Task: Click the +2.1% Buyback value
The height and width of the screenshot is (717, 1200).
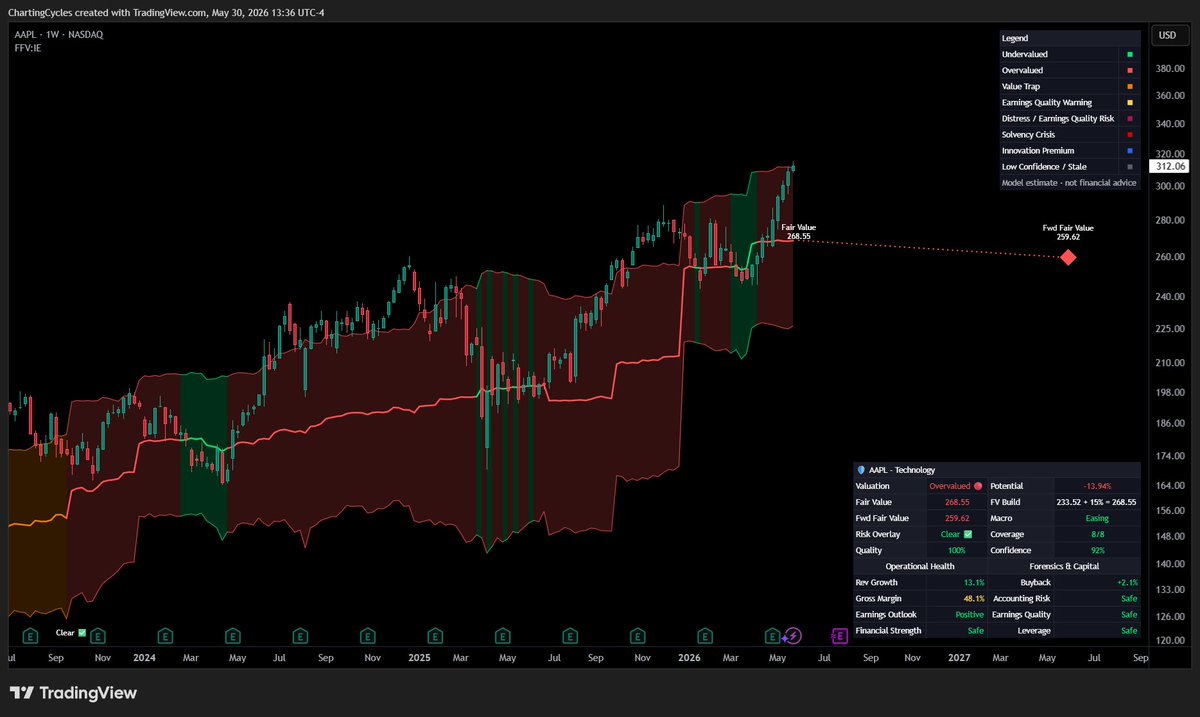Action: (1127, 582)
